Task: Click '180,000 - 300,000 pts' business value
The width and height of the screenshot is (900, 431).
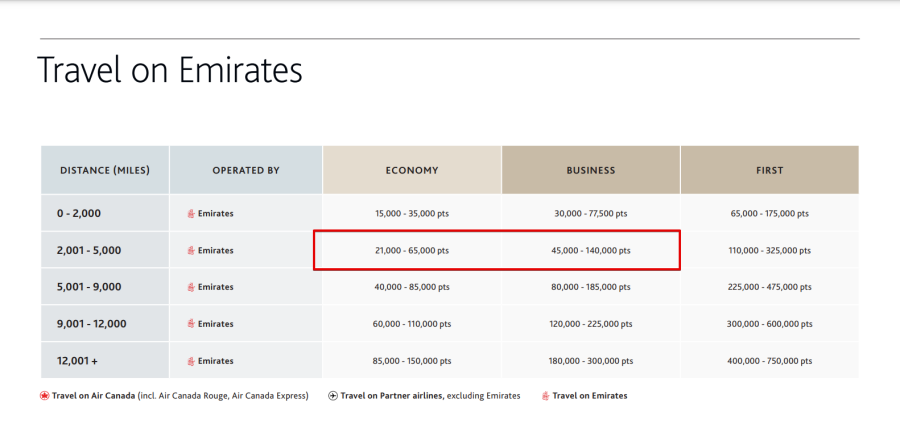Action: [591, 361]
